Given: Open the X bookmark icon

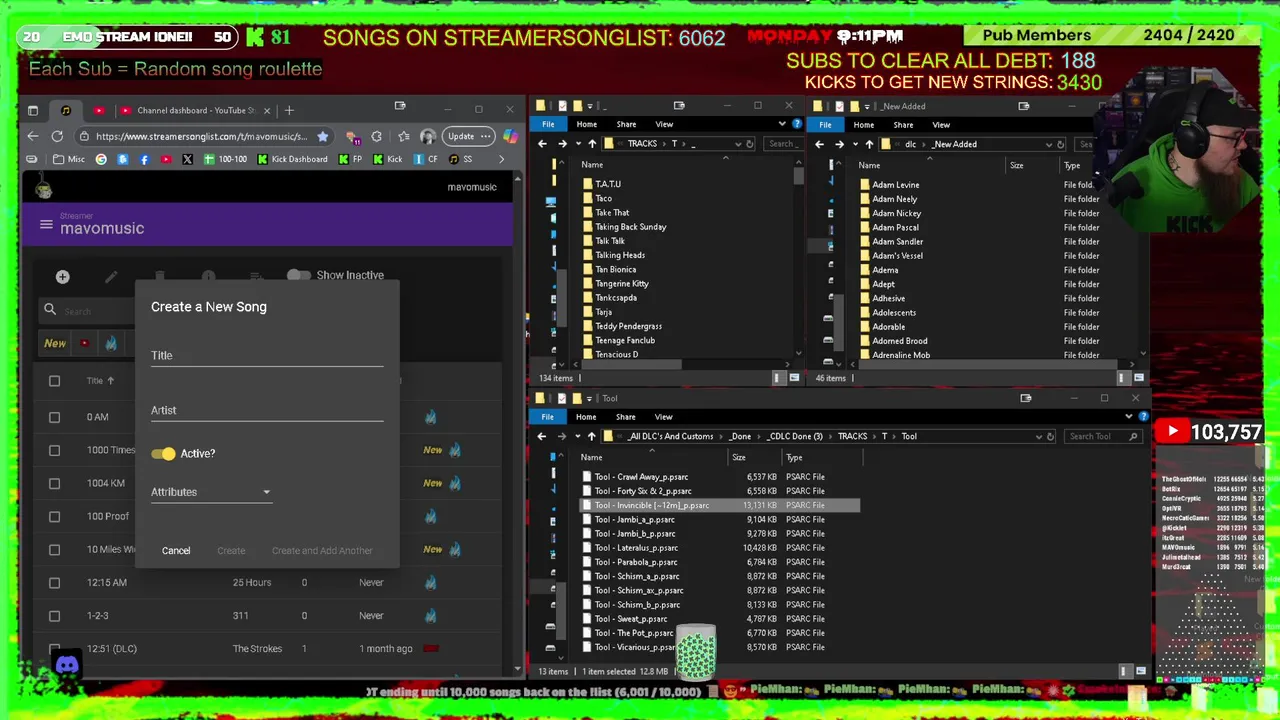Looking at the screenshot, I should [187, 159].
